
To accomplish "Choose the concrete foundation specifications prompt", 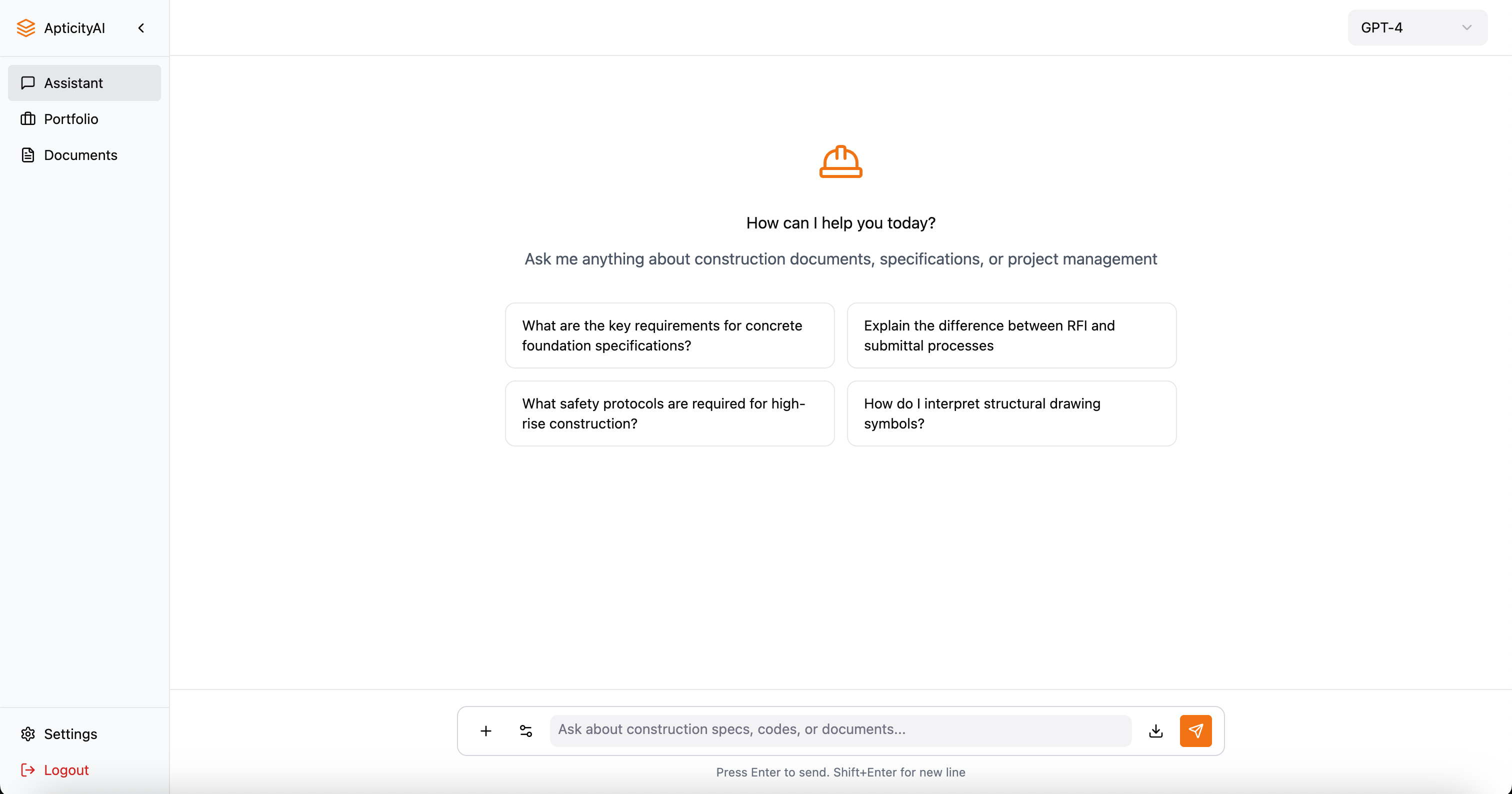I will (x=669, y=335).
